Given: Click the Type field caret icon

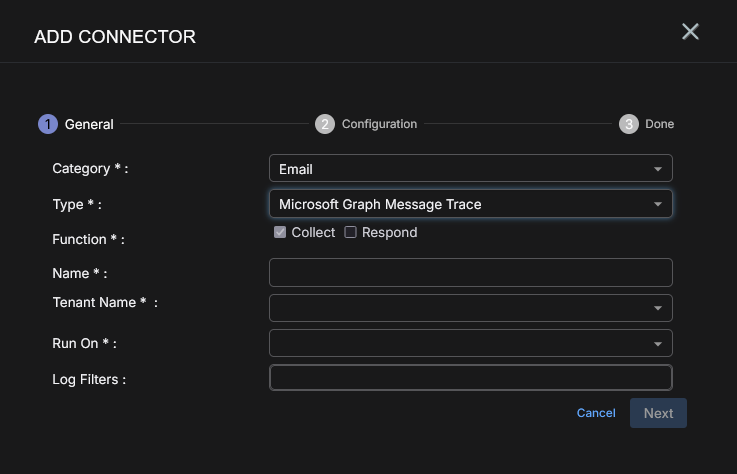Looking at the screenshot, I should pos(657,204).
